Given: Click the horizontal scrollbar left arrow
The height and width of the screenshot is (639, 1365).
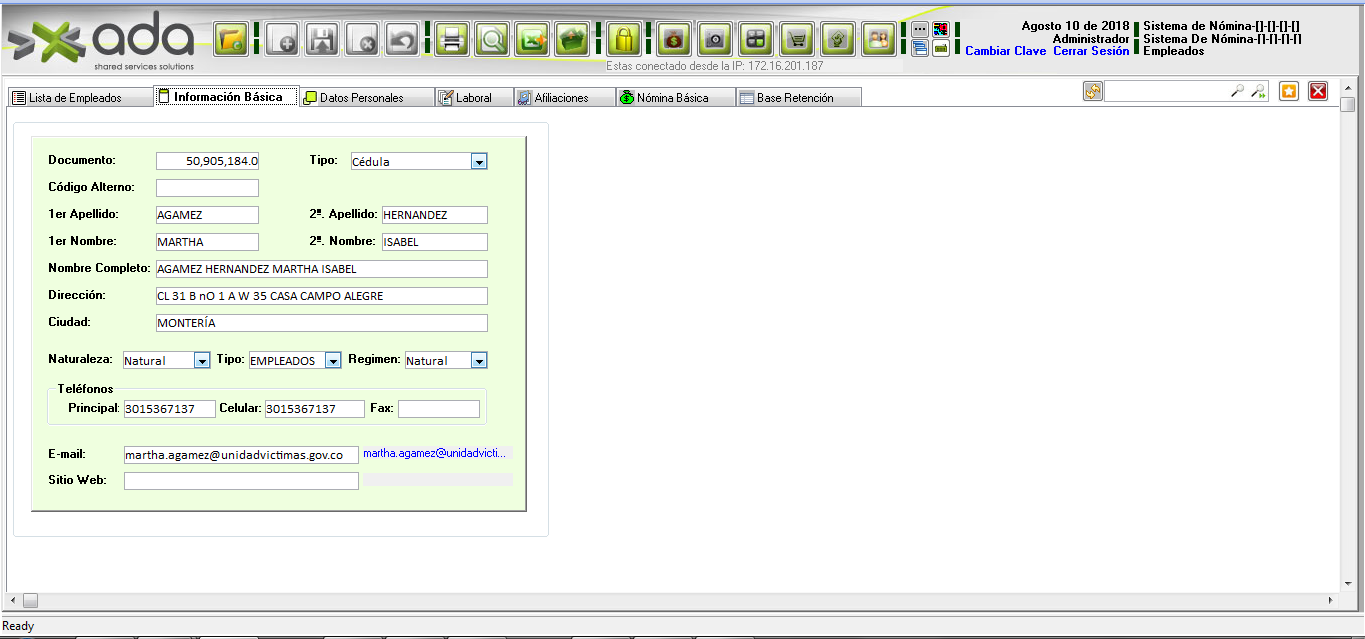Looking at the screenshot, I should point(10,600).
